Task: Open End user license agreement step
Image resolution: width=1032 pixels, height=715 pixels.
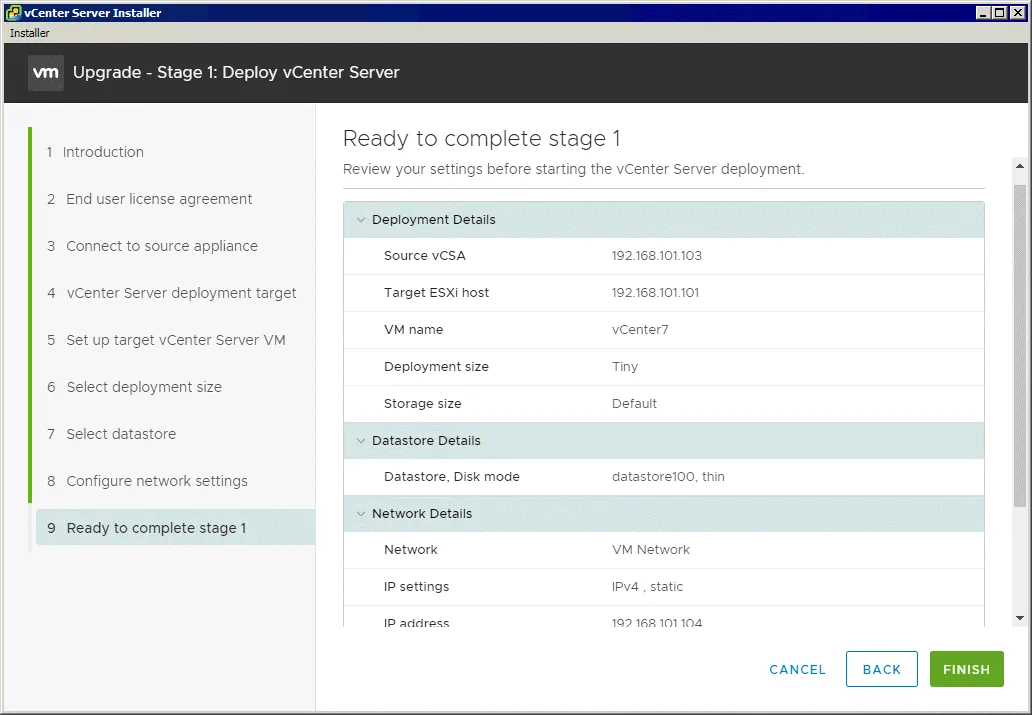Action: point(159,199)
